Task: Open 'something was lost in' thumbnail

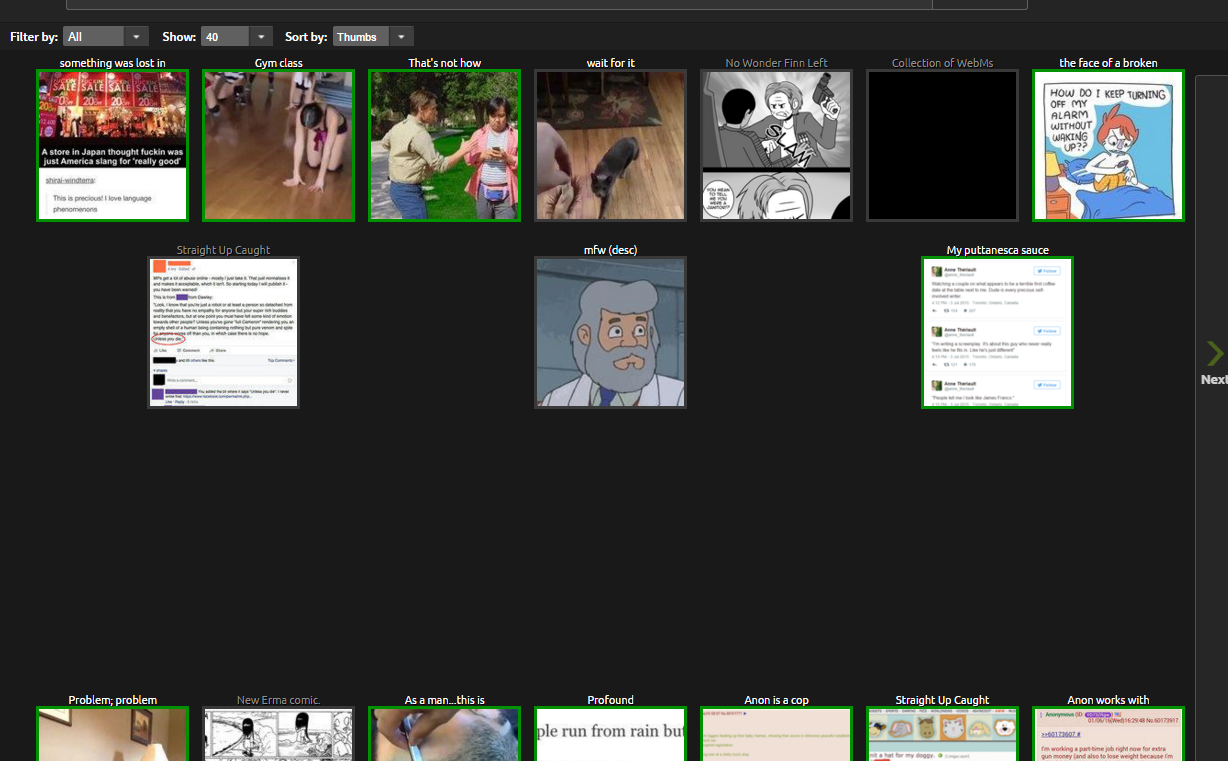Action: coord(112,145)
